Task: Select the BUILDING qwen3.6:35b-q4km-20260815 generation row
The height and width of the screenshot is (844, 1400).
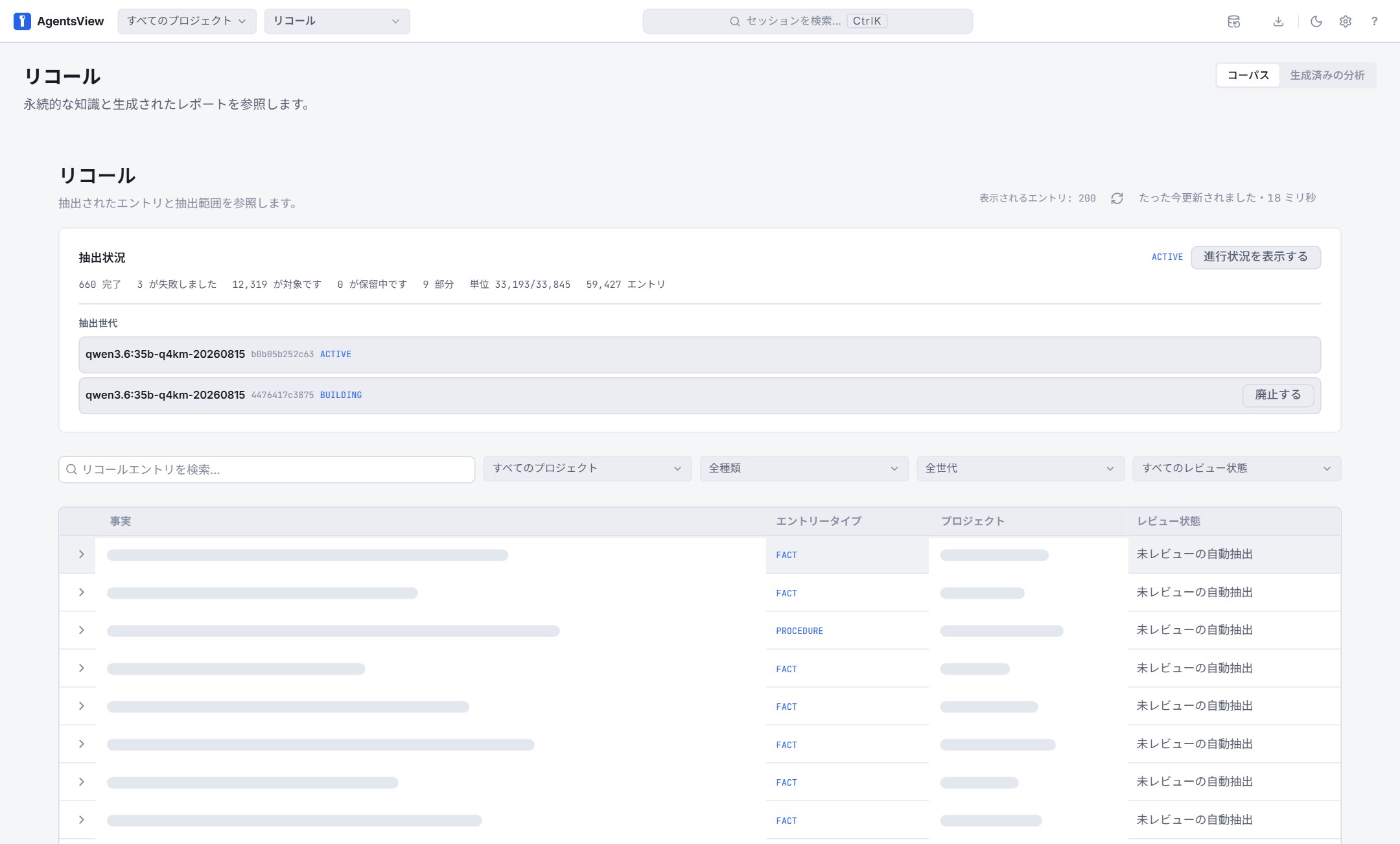Action: pos(700,395)
